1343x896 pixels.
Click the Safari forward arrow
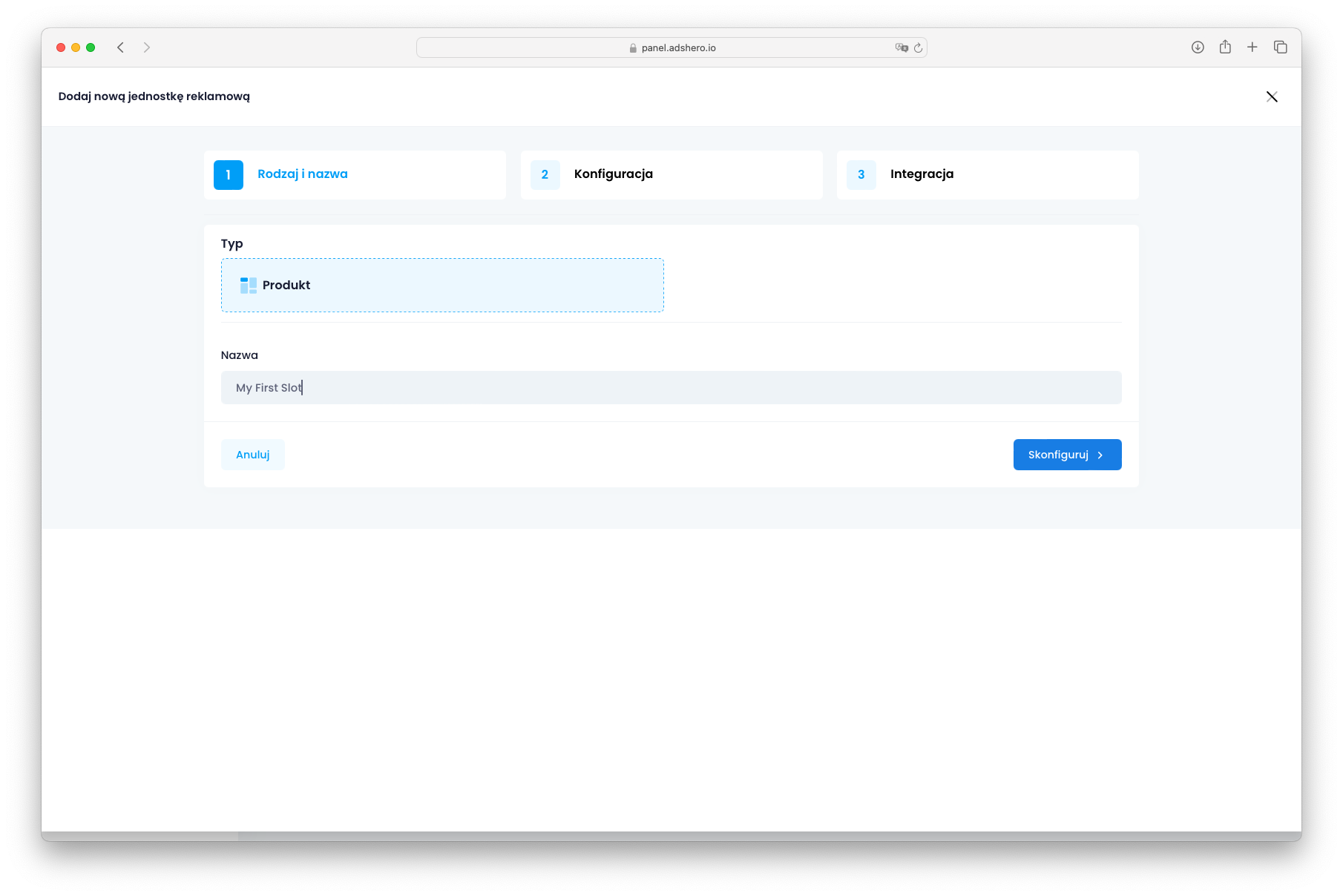[x=147, y=47]
